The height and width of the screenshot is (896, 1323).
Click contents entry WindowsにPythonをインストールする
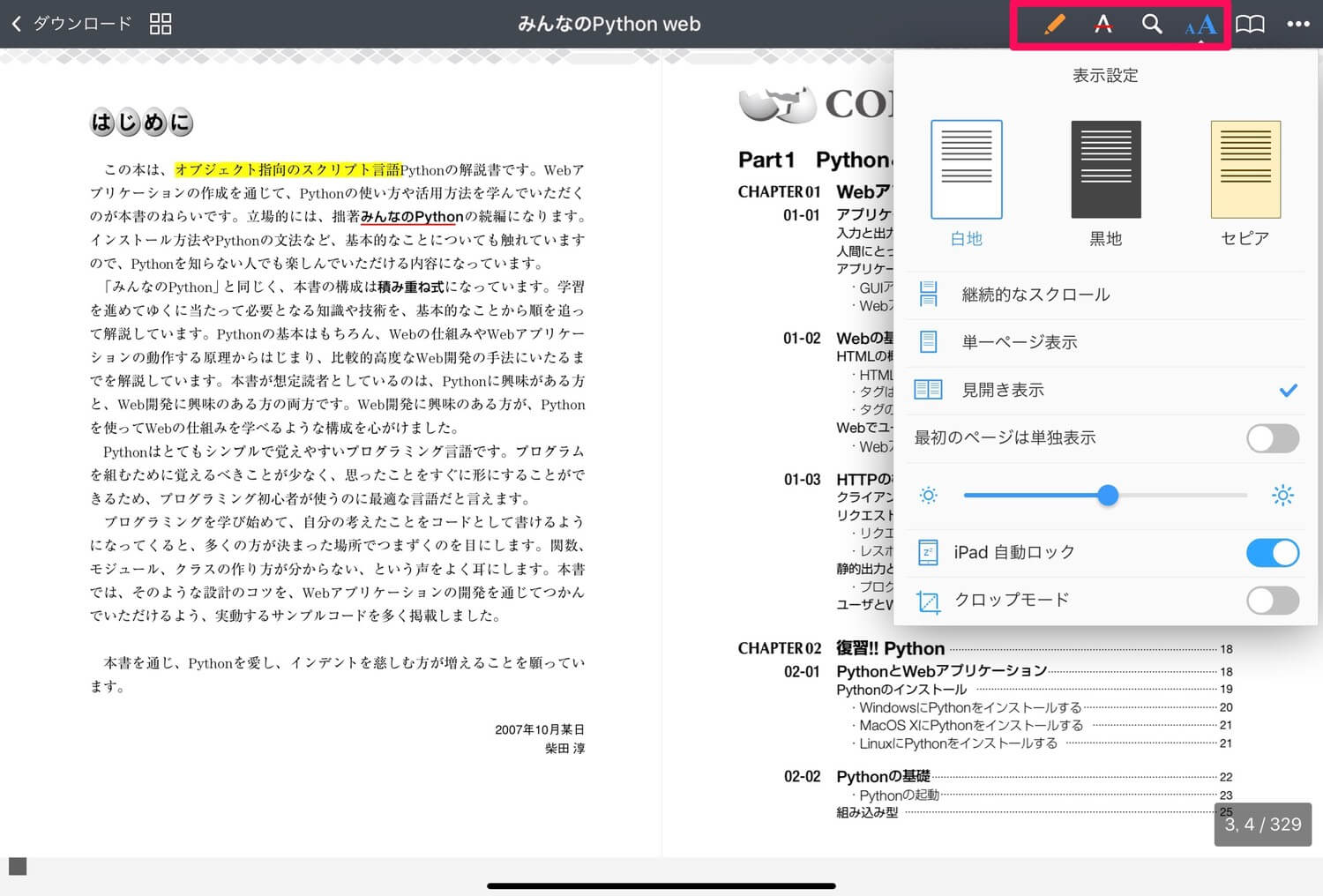[x=970, y=707]
